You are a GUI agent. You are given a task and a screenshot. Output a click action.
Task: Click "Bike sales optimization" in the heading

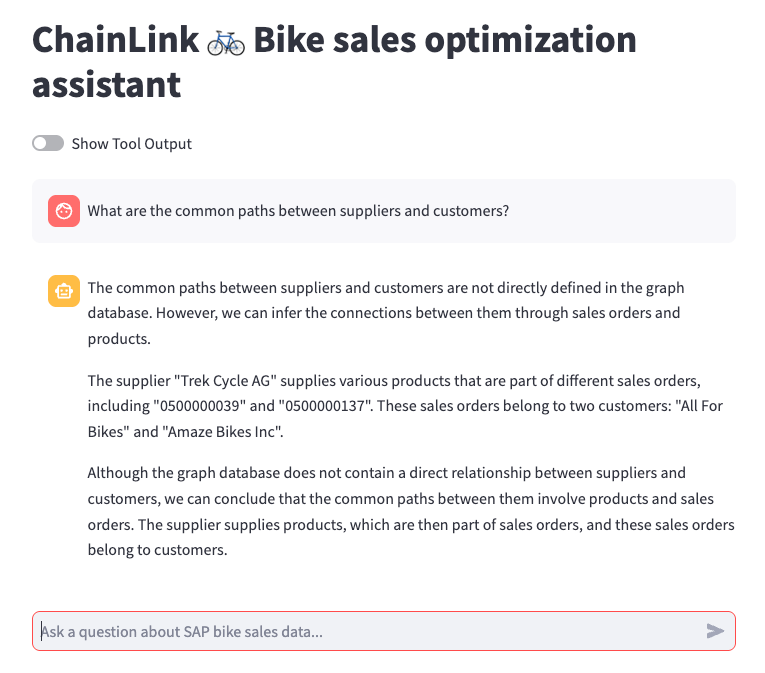pos(445,41)
